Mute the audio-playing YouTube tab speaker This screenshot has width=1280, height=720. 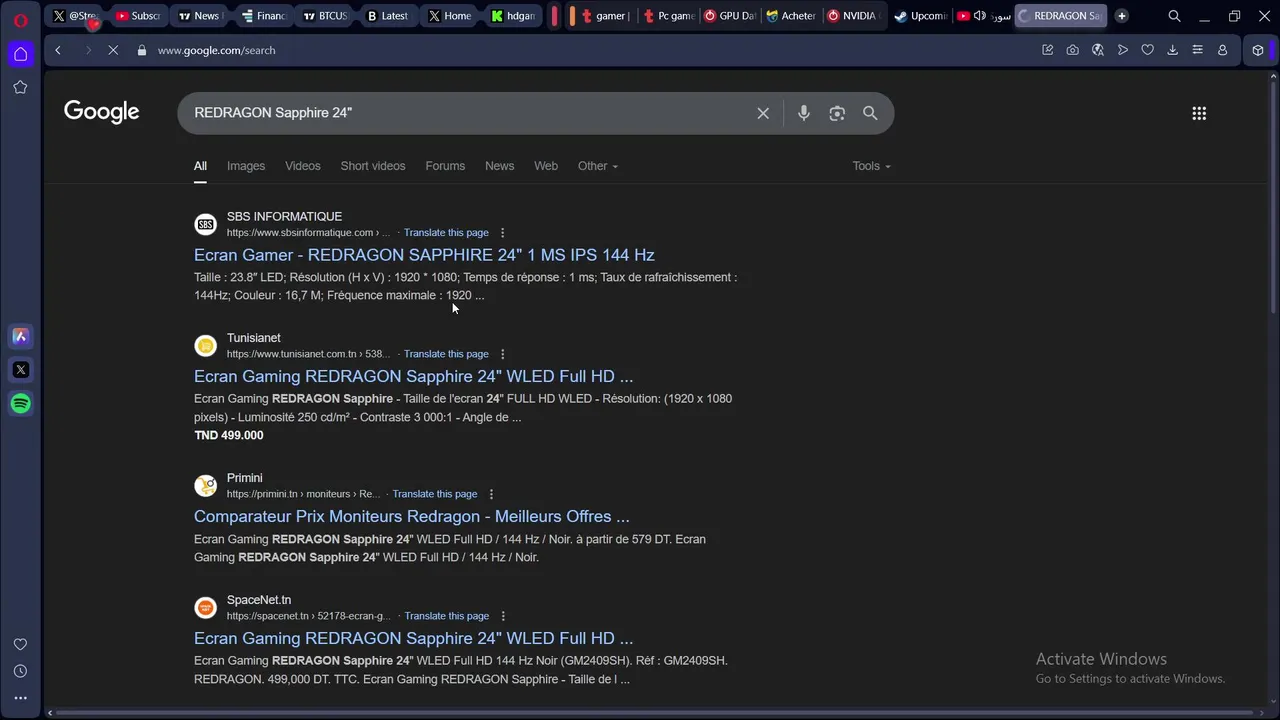tap(979, 16)
